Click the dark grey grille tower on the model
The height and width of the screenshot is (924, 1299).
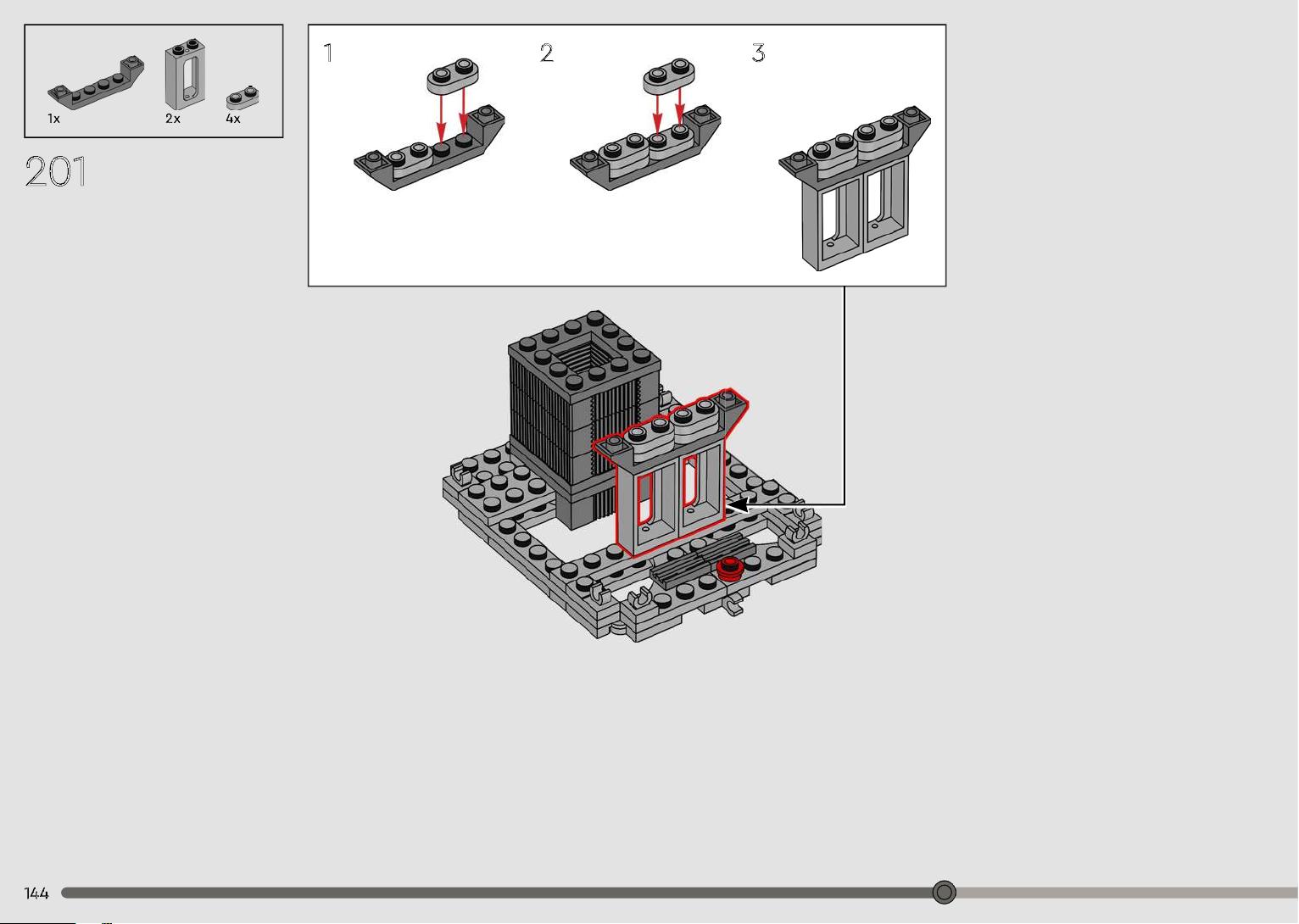pos(583,420)
